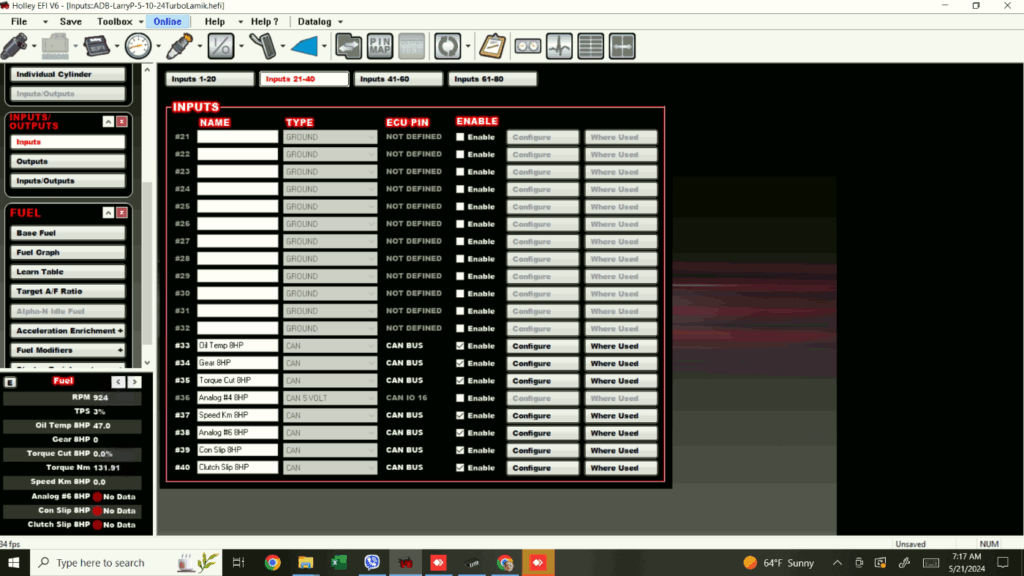Click the Con Slip 8HP name field

[x=238, y=450]
